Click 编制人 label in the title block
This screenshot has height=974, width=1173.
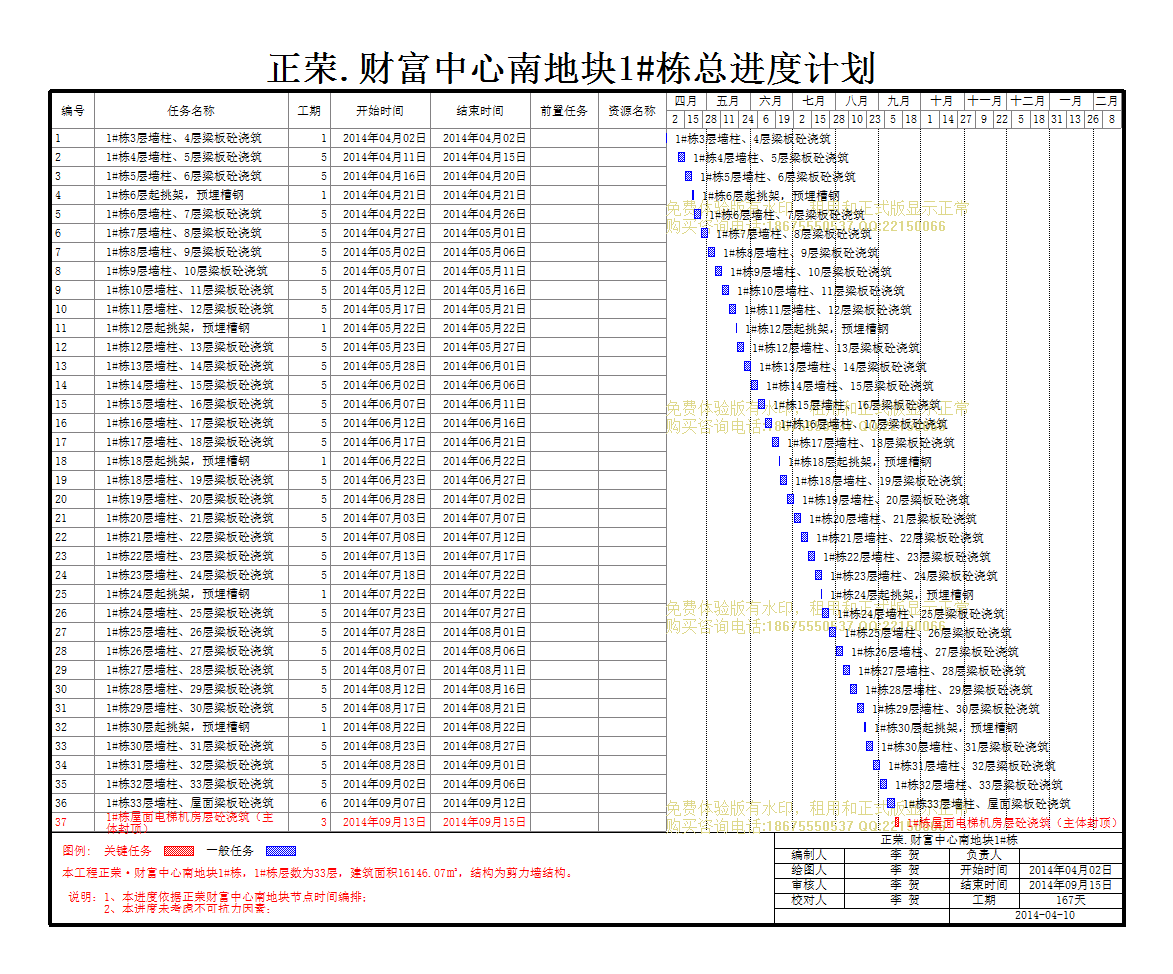(809, 854)
